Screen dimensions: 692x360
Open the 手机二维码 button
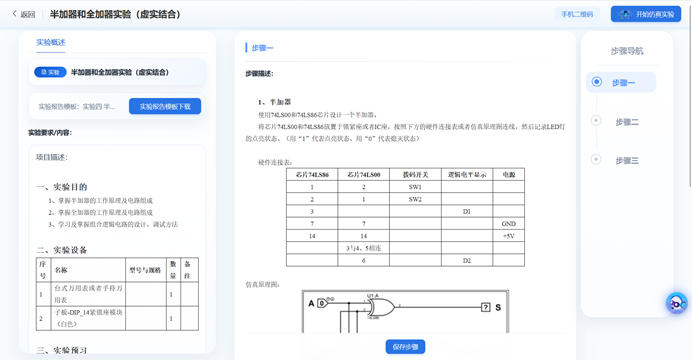(x=577, y=14)
